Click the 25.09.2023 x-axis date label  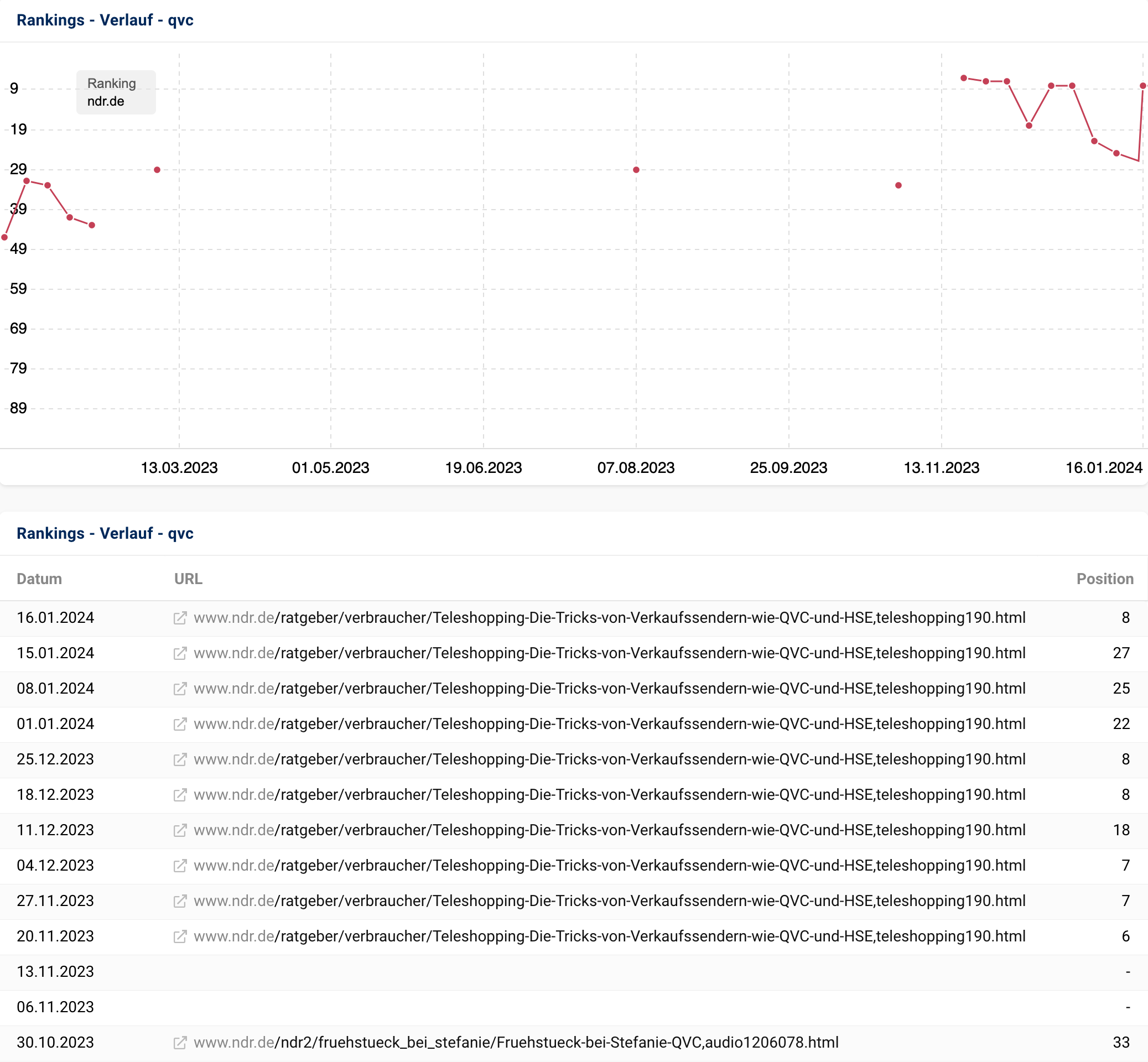click(x=789, y=468)
